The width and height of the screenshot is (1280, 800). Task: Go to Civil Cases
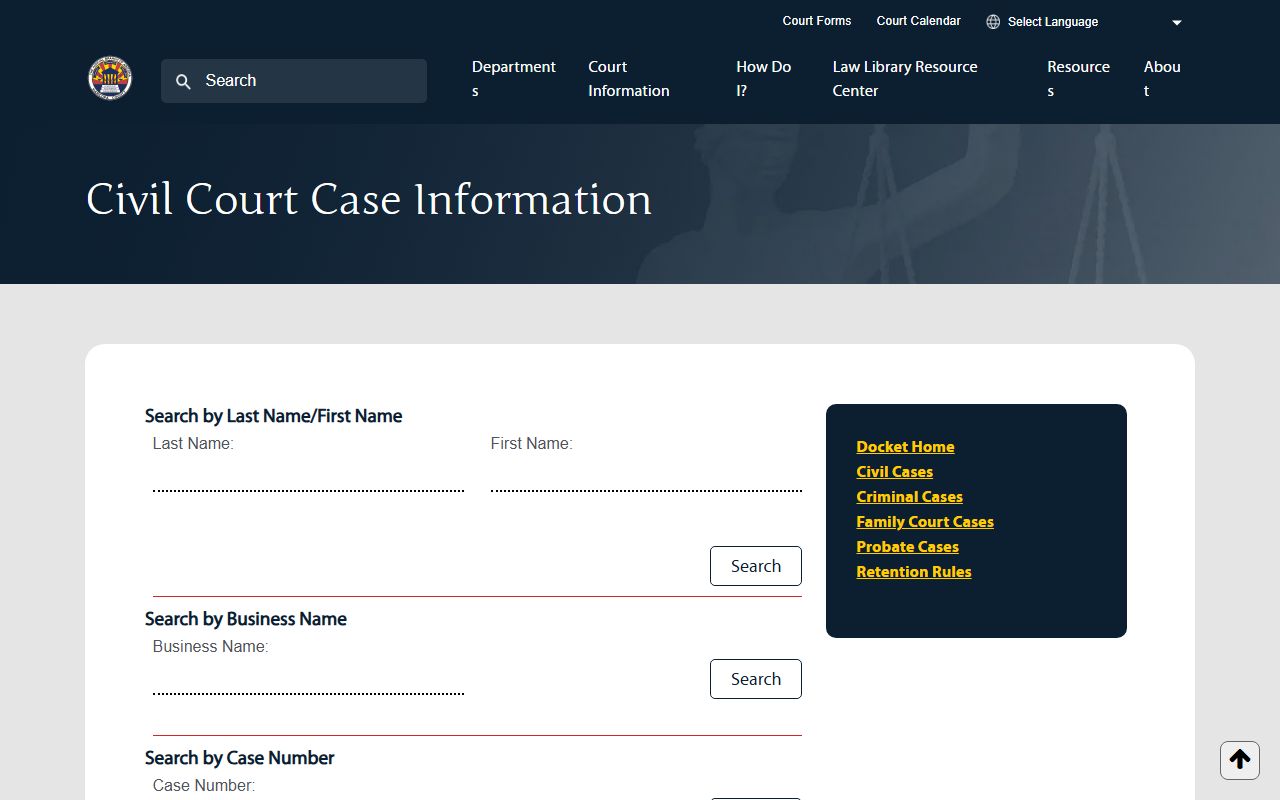pyautogui.click(x=894, y=472)
